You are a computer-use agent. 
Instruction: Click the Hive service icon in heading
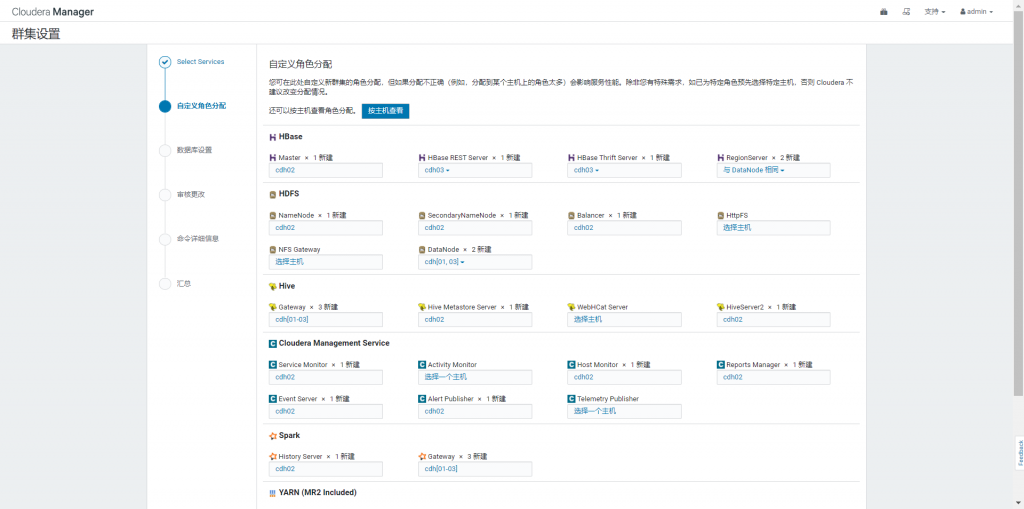point(273,286)
